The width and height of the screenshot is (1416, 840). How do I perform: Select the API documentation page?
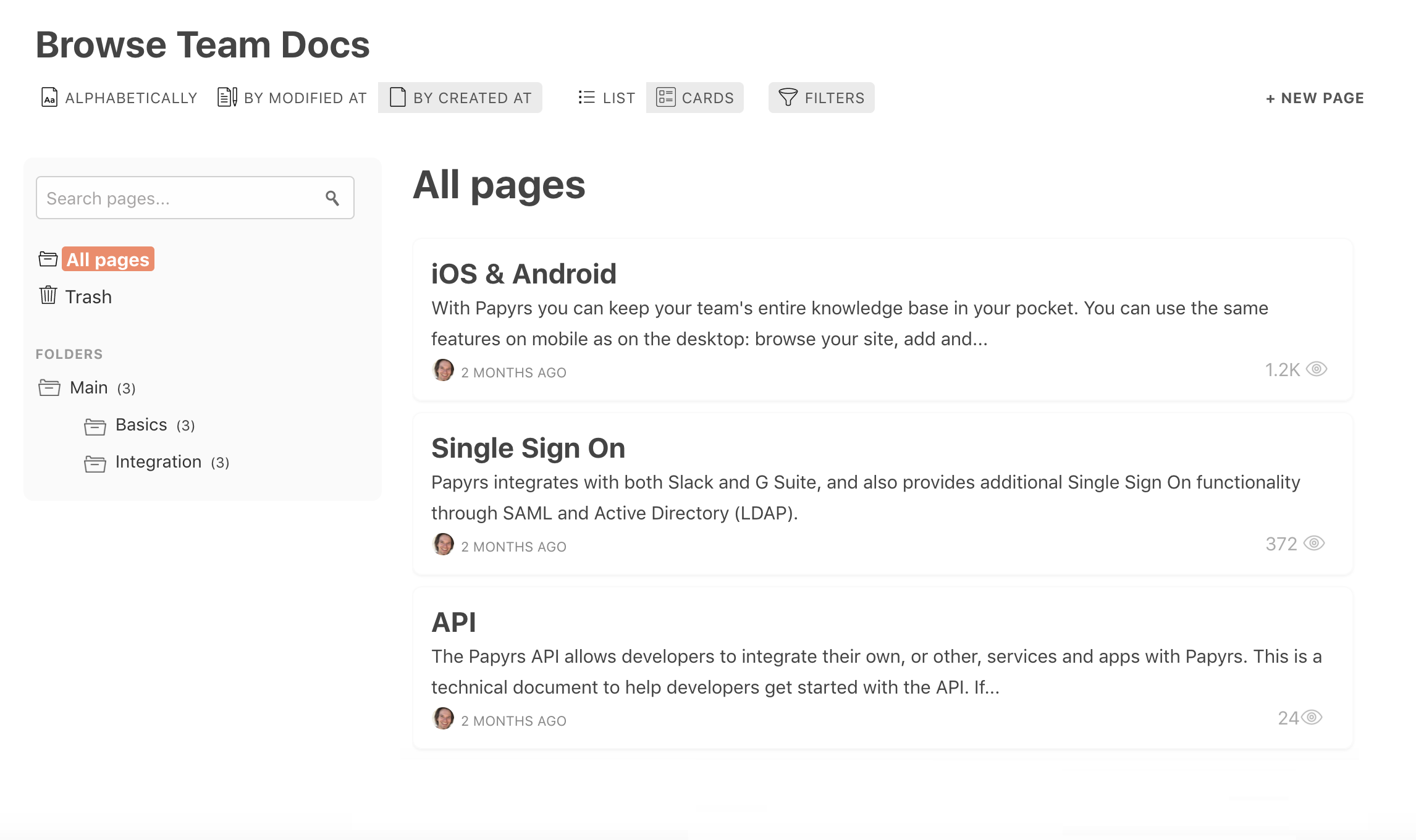pos(455,621)
